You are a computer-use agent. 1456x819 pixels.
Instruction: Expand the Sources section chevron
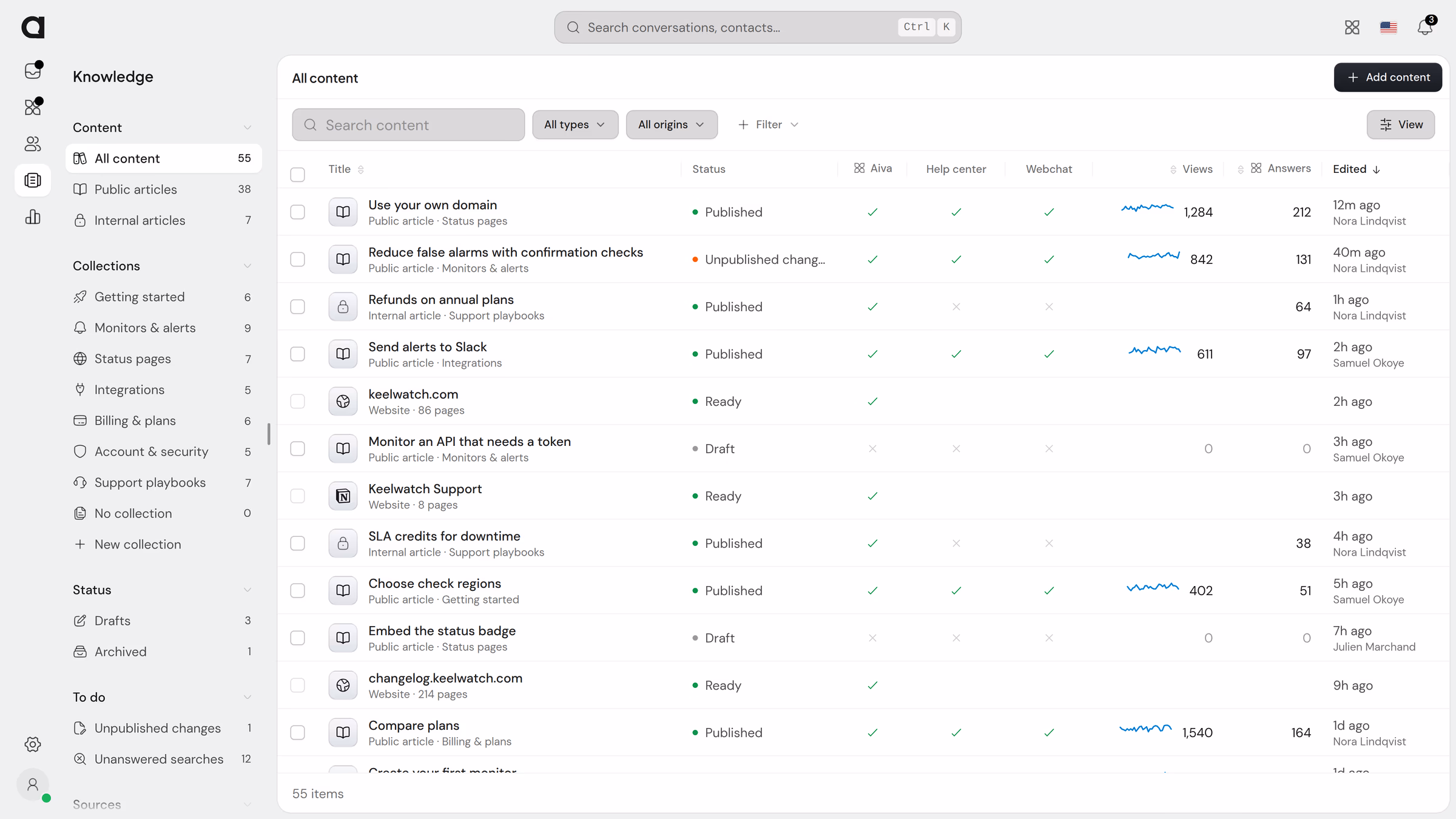click(x=247, y=804)
